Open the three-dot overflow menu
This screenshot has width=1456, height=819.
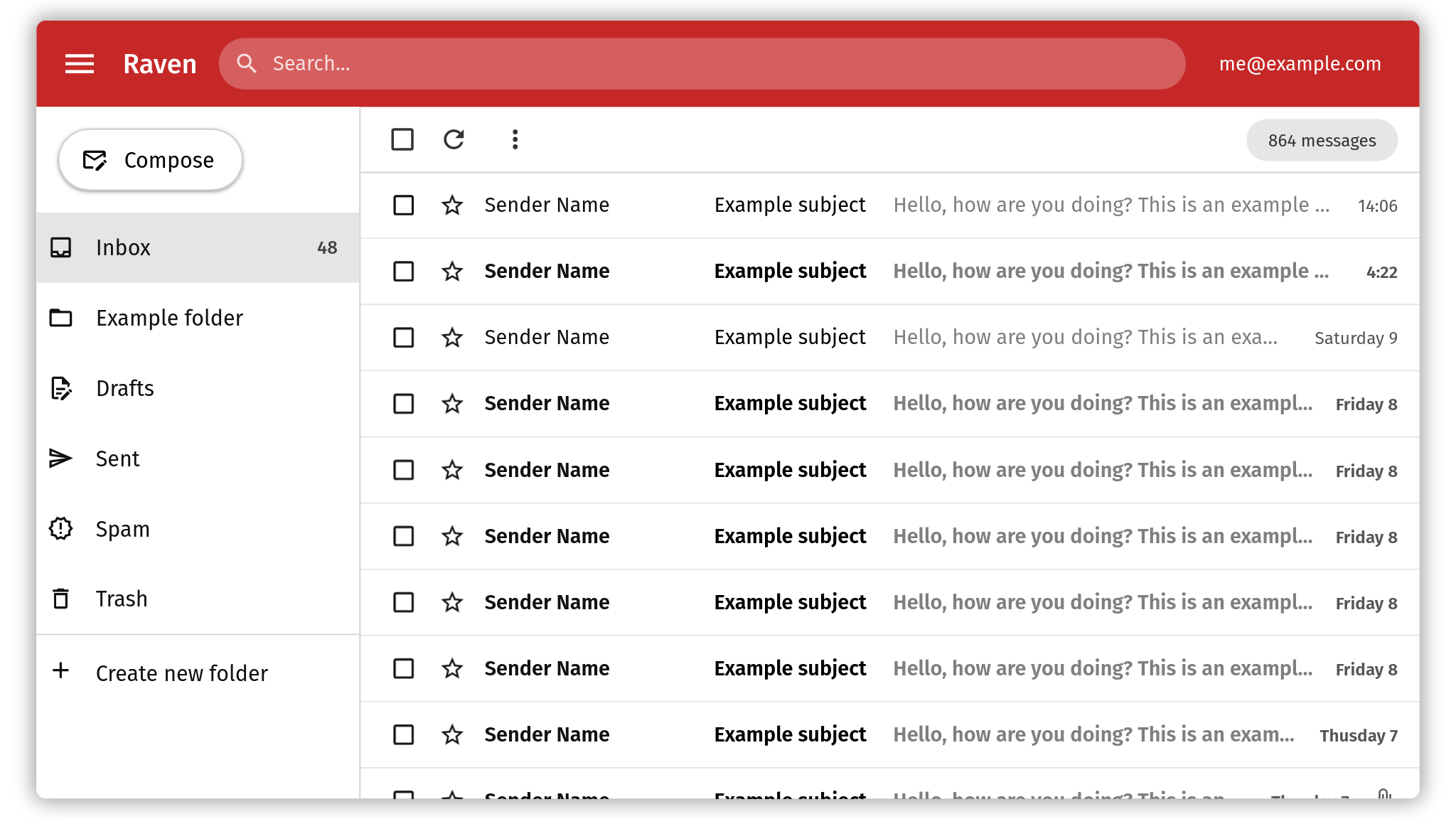tap(514, 139)
